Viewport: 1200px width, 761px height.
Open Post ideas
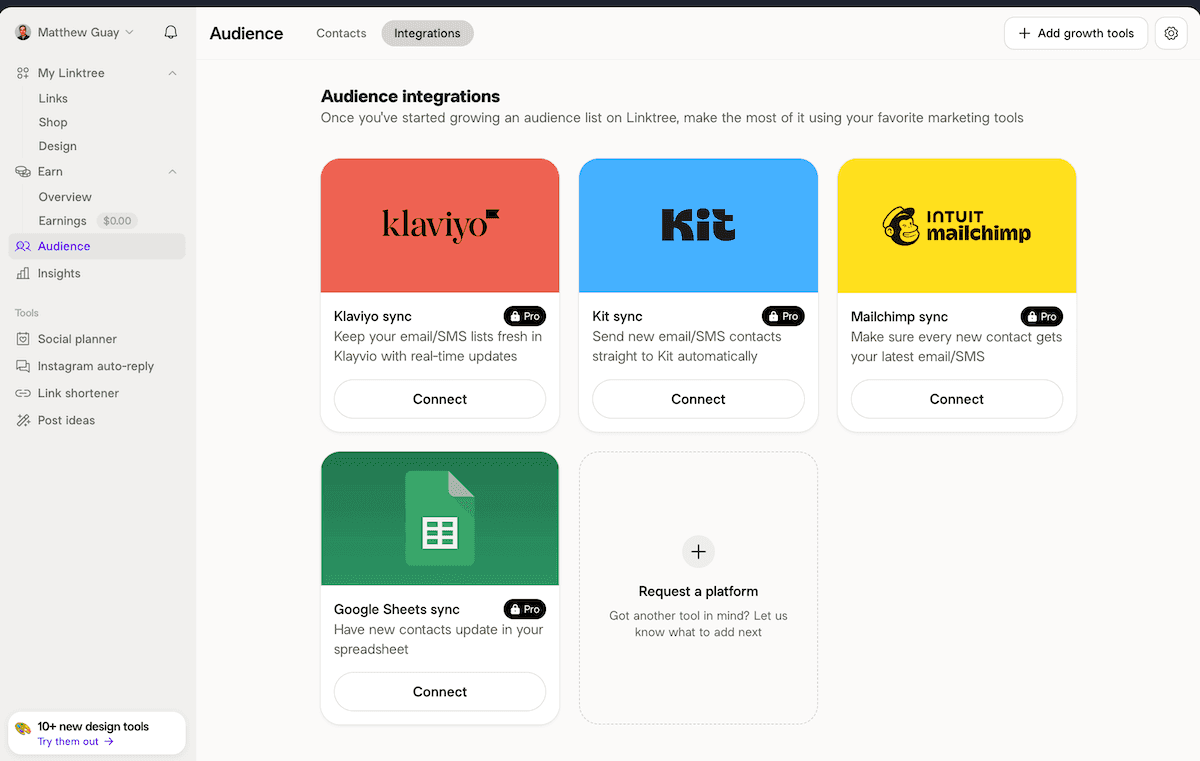[69, 420]
